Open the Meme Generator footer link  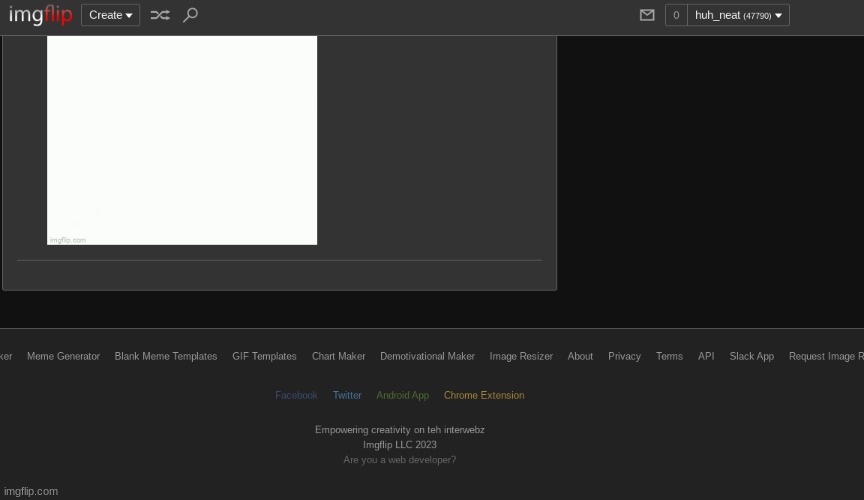pyautogui.click(x=63, y=356)
